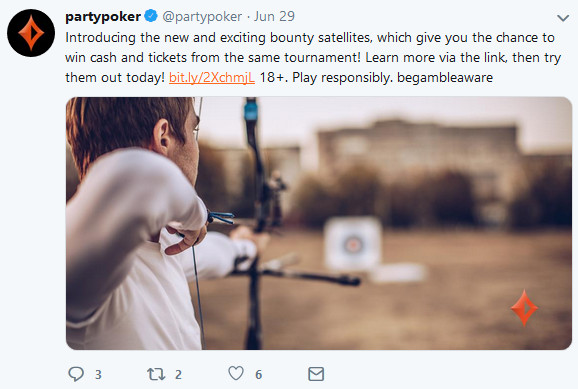Open the partypoker profile avatar
The height and width of the screenshot is (389, 578).
pyautogui.click(x=31, y=33)
